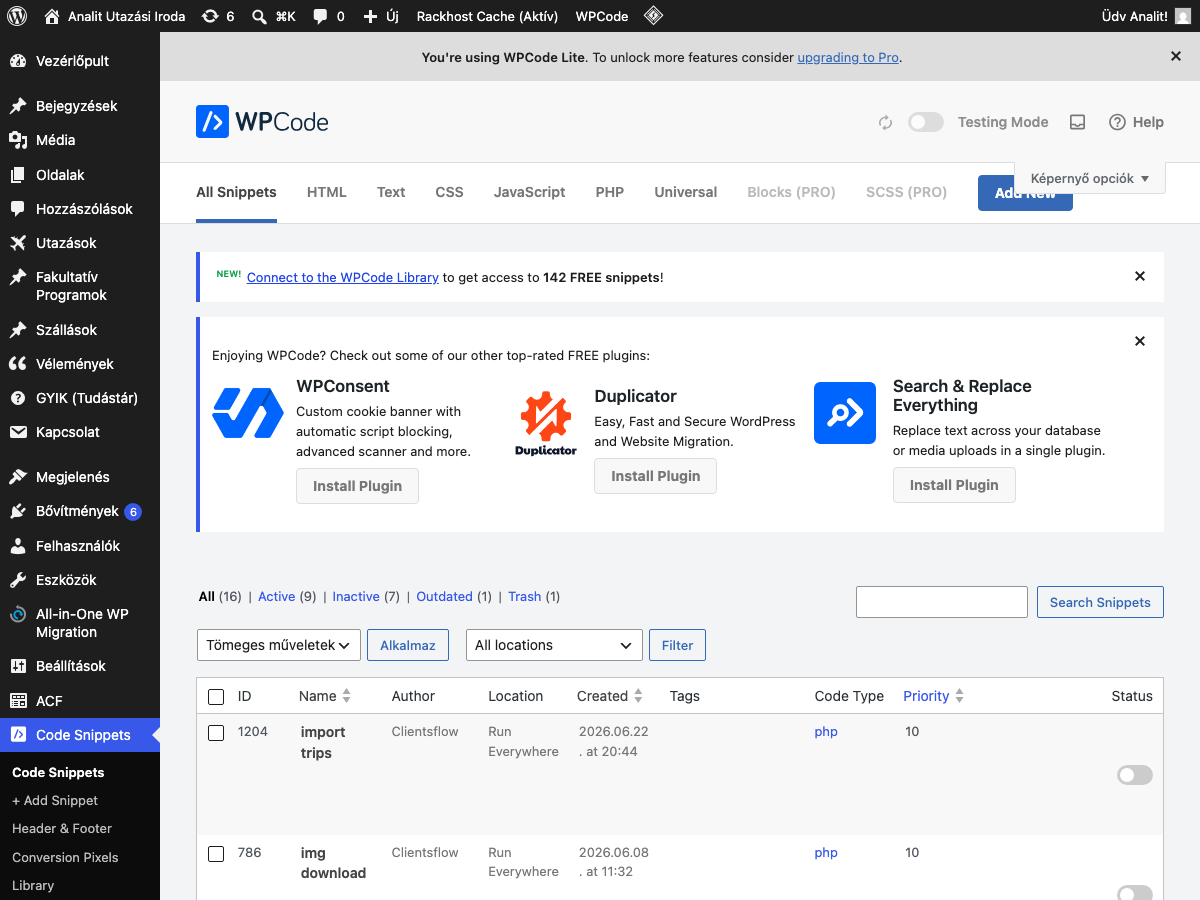Open All-in-One WP Migration icon
Image resolution: width=1200 pixels, height=900 pixels.
[18, 615]
